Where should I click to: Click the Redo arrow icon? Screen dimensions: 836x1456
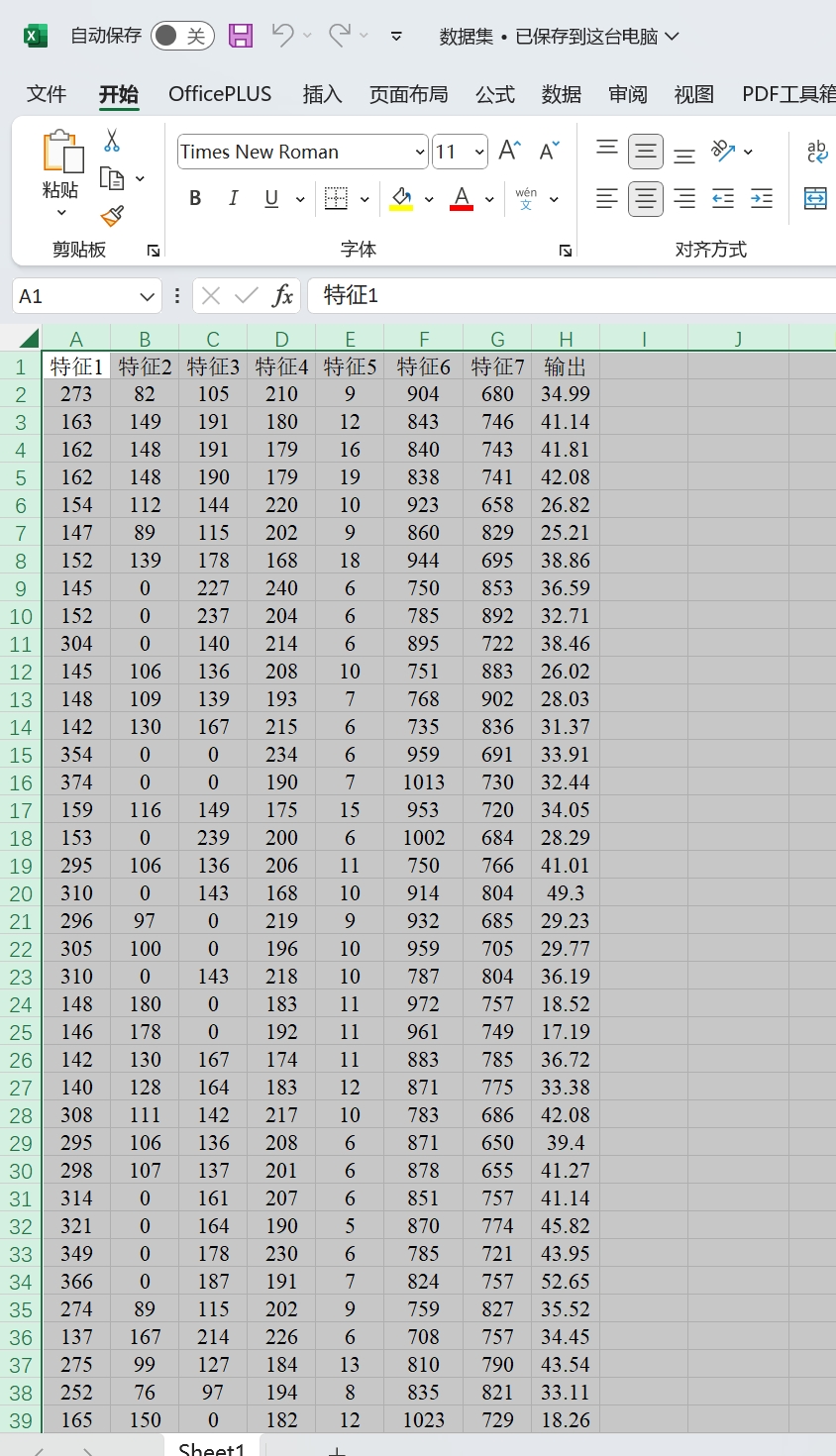coord(340,35)
